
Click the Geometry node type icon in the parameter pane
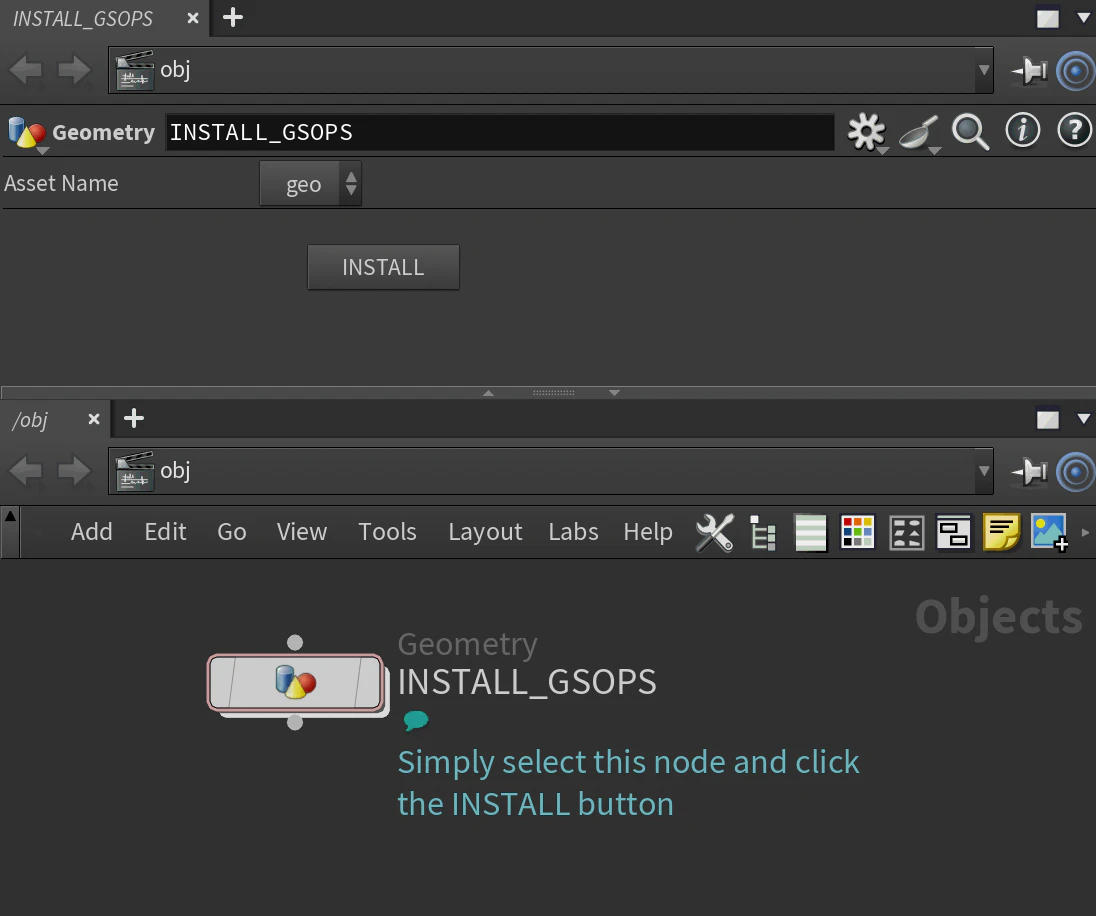[27, 132]
